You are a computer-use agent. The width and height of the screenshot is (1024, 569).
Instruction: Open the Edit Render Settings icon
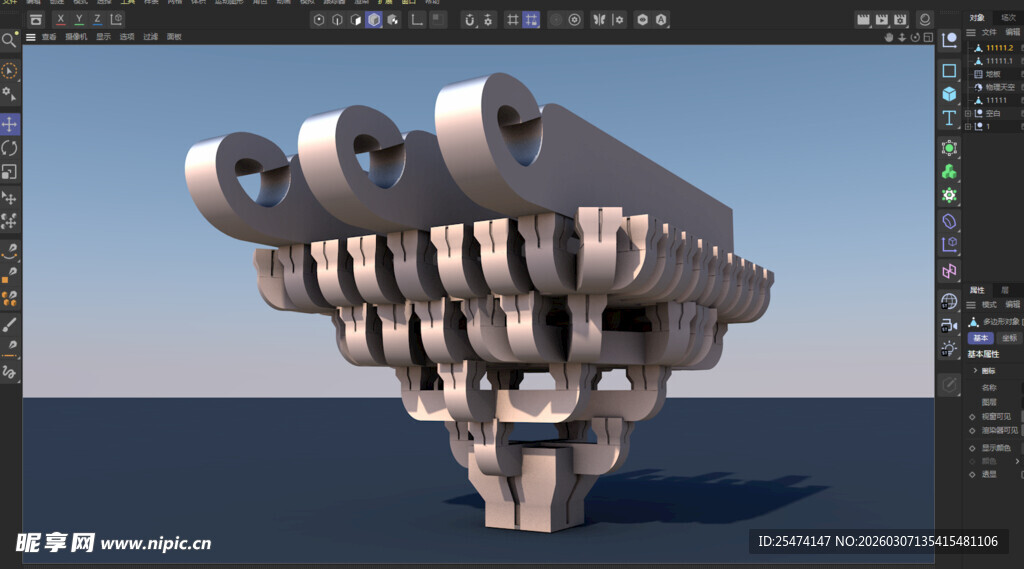pos(900,19)
